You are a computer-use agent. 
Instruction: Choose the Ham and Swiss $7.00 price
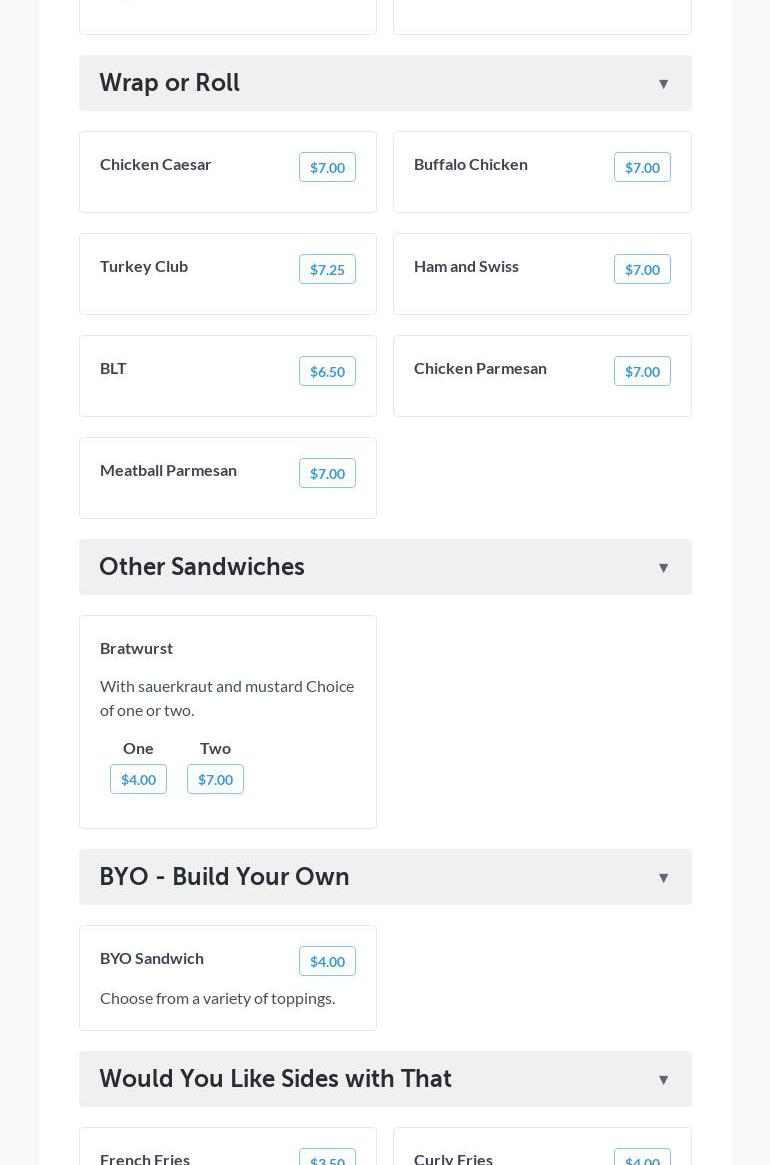coord(642,269)
